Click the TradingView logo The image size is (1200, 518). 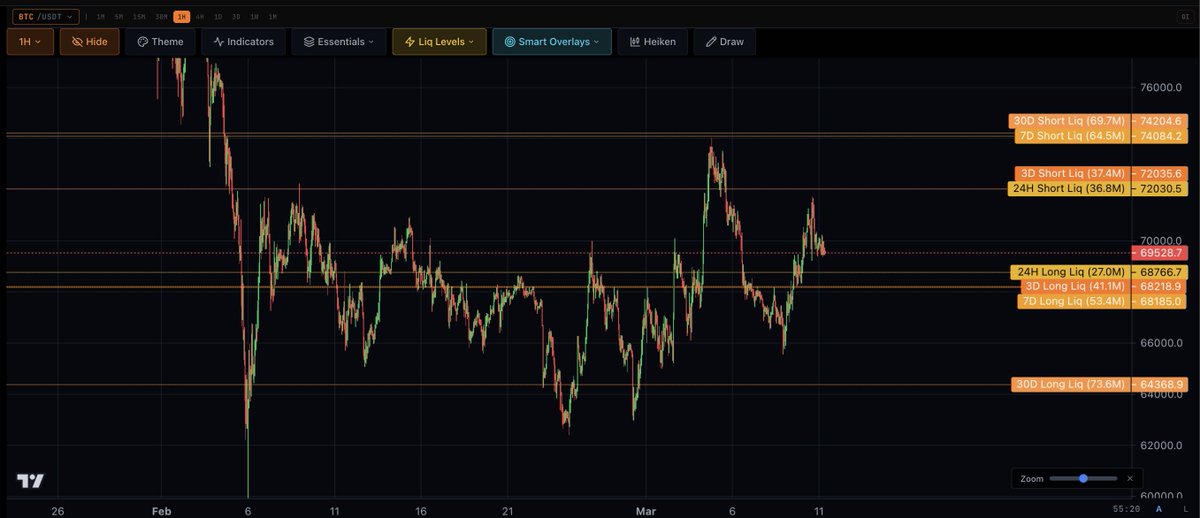point(30,481)
